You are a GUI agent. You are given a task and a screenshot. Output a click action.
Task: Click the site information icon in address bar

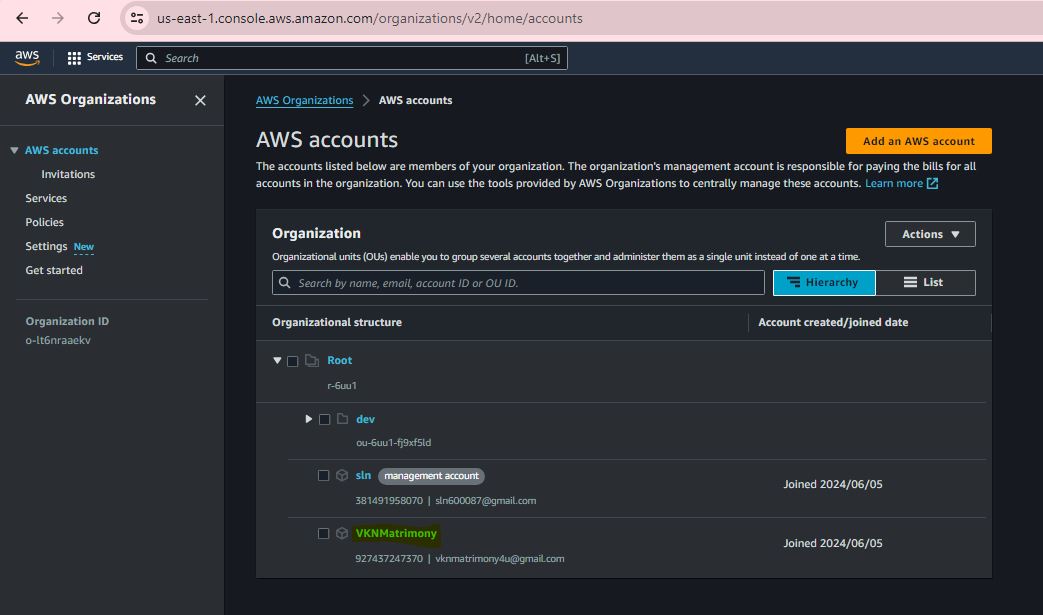(138, 18)
